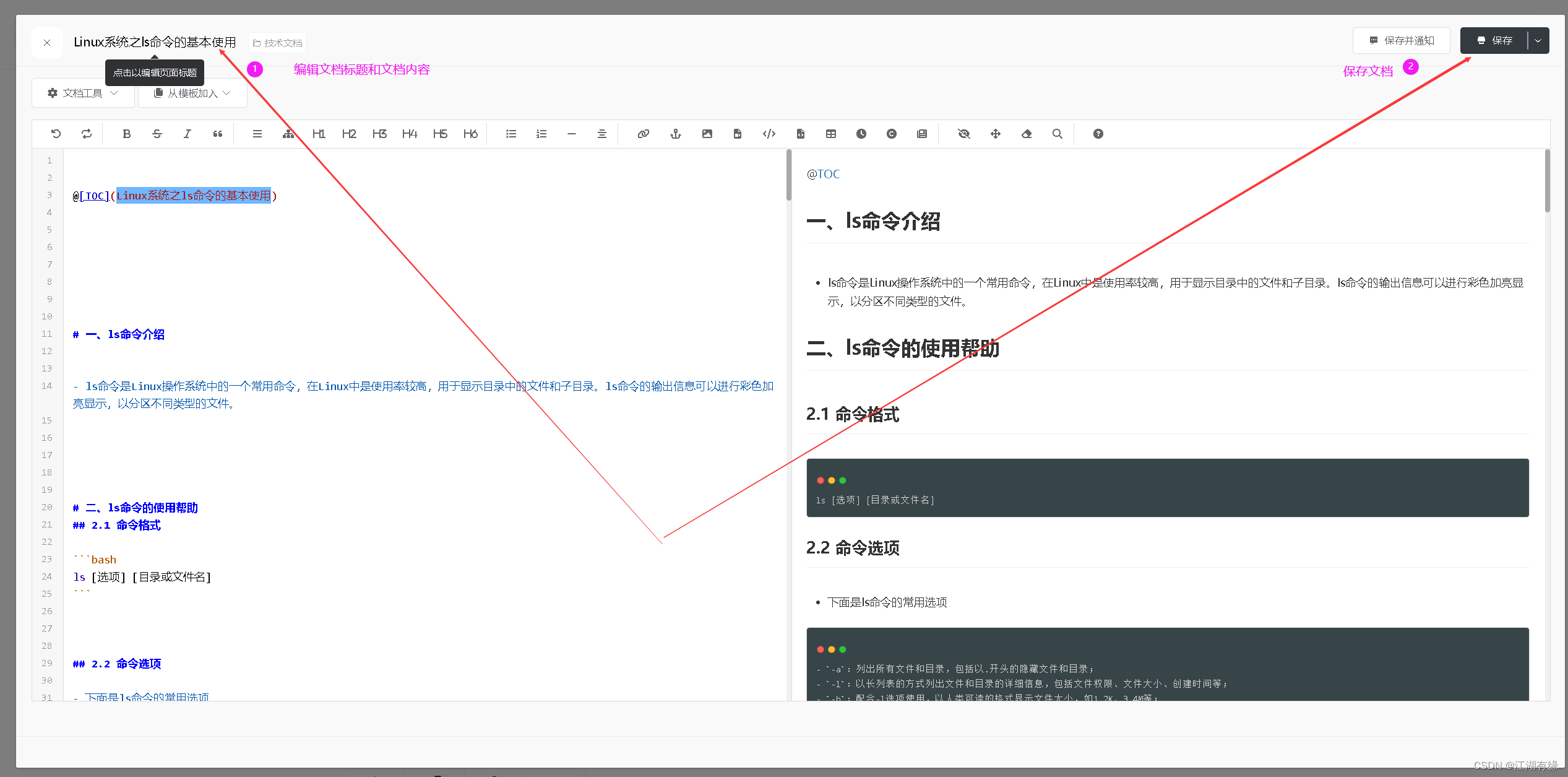Insert an unordered bullet list

(x=511, y=134)
